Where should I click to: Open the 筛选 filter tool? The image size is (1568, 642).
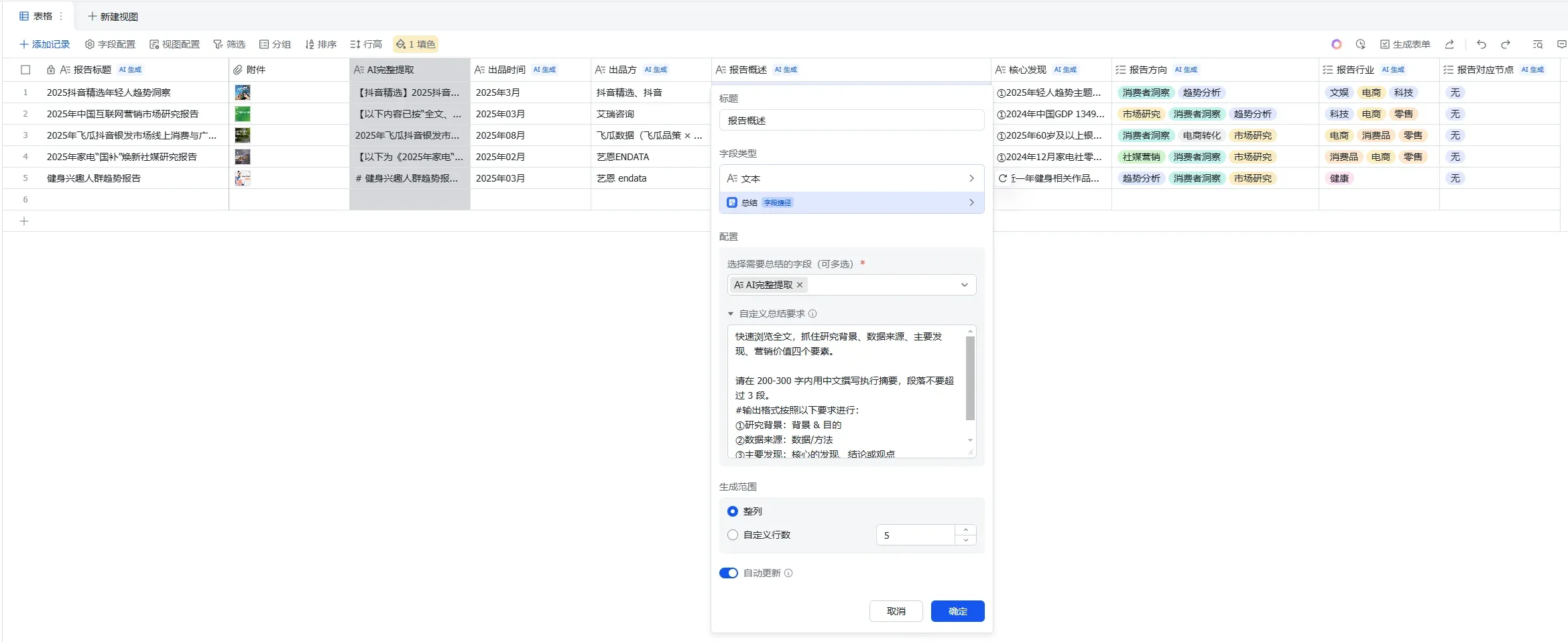pos(229,44)
